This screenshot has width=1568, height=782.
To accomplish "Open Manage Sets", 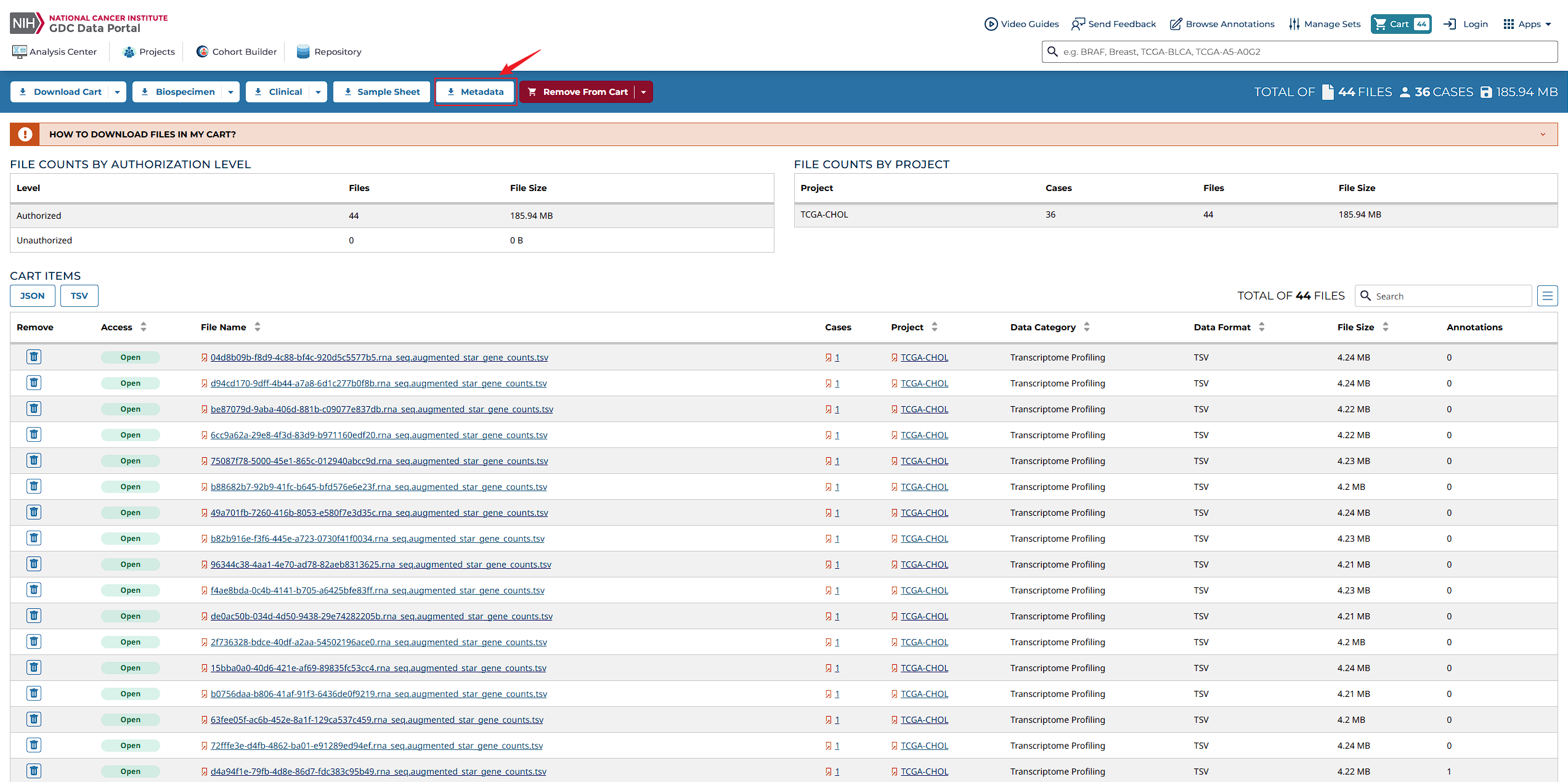I will 1325,24.
